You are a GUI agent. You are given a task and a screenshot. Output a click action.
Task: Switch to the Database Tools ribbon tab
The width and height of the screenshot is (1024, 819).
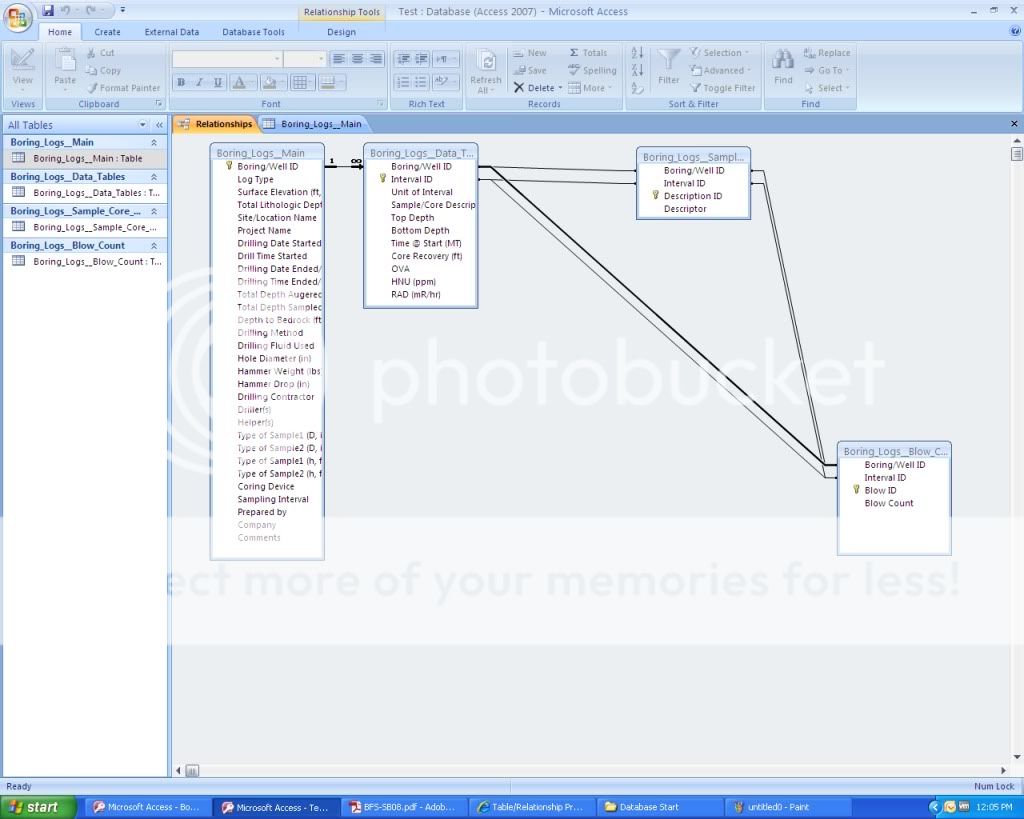tap(253, 32)
